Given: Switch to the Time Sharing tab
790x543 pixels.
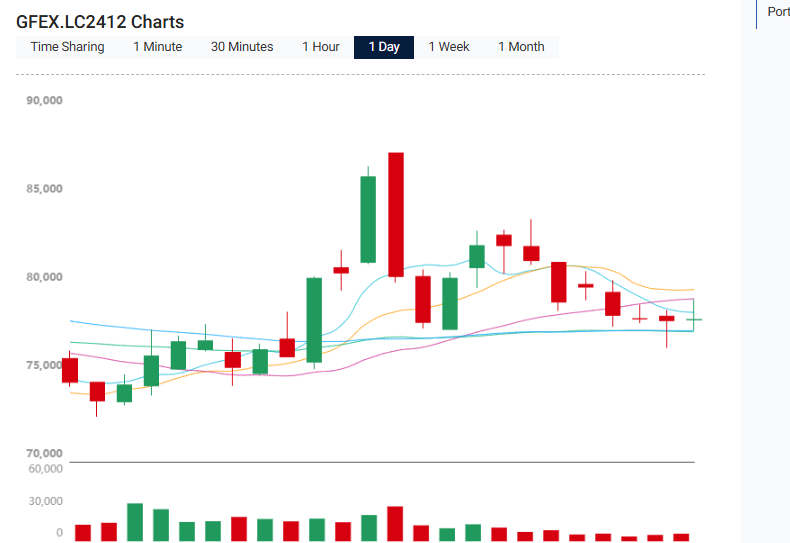Looking at the screenshot, I should point(68,47).
